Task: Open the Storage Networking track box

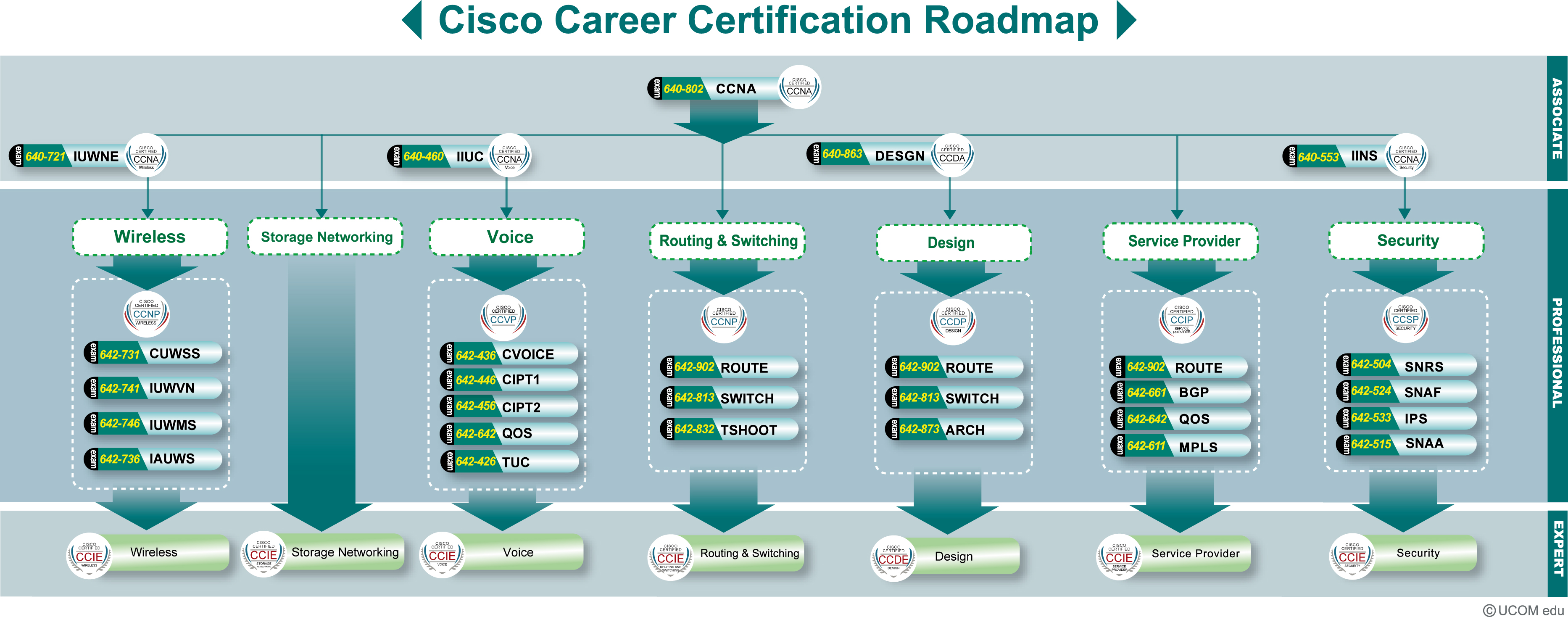Action: point(326,237)
